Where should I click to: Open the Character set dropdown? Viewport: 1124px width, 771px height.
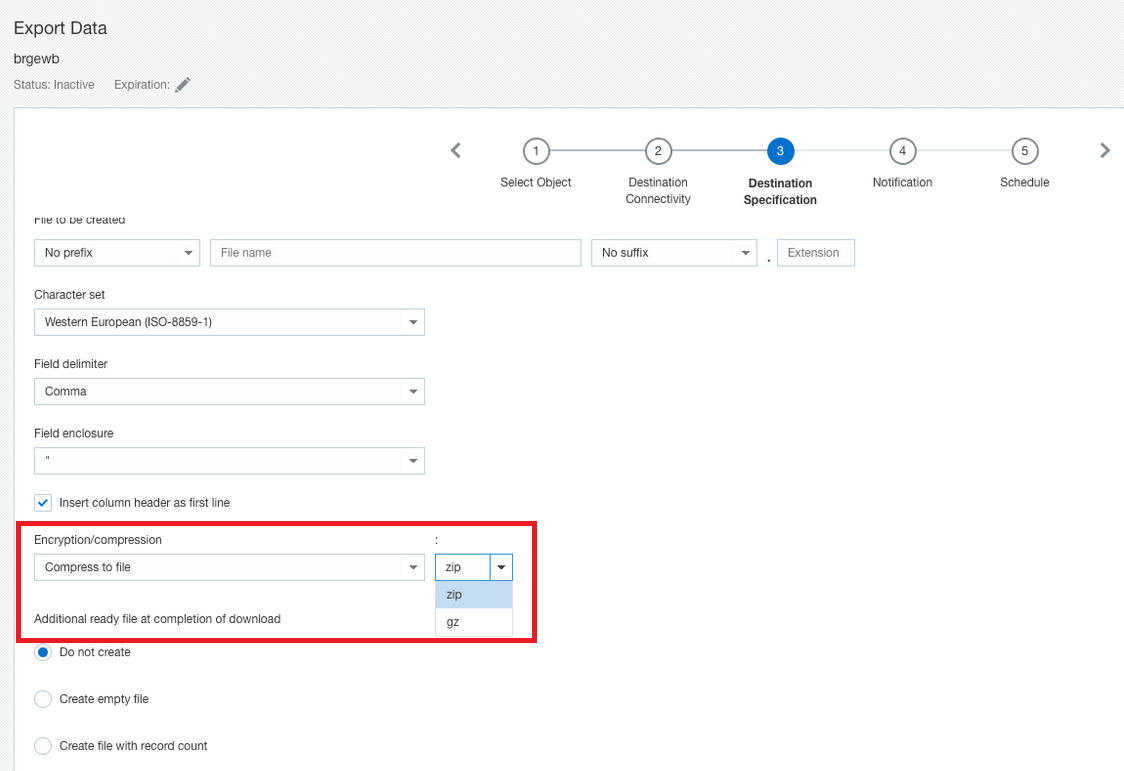(412, 321)
